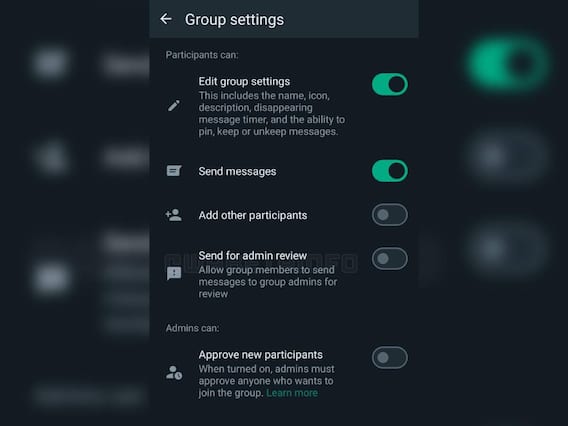
Task: Click the message icon beside Send messages
Action: (x=174, y=171)
